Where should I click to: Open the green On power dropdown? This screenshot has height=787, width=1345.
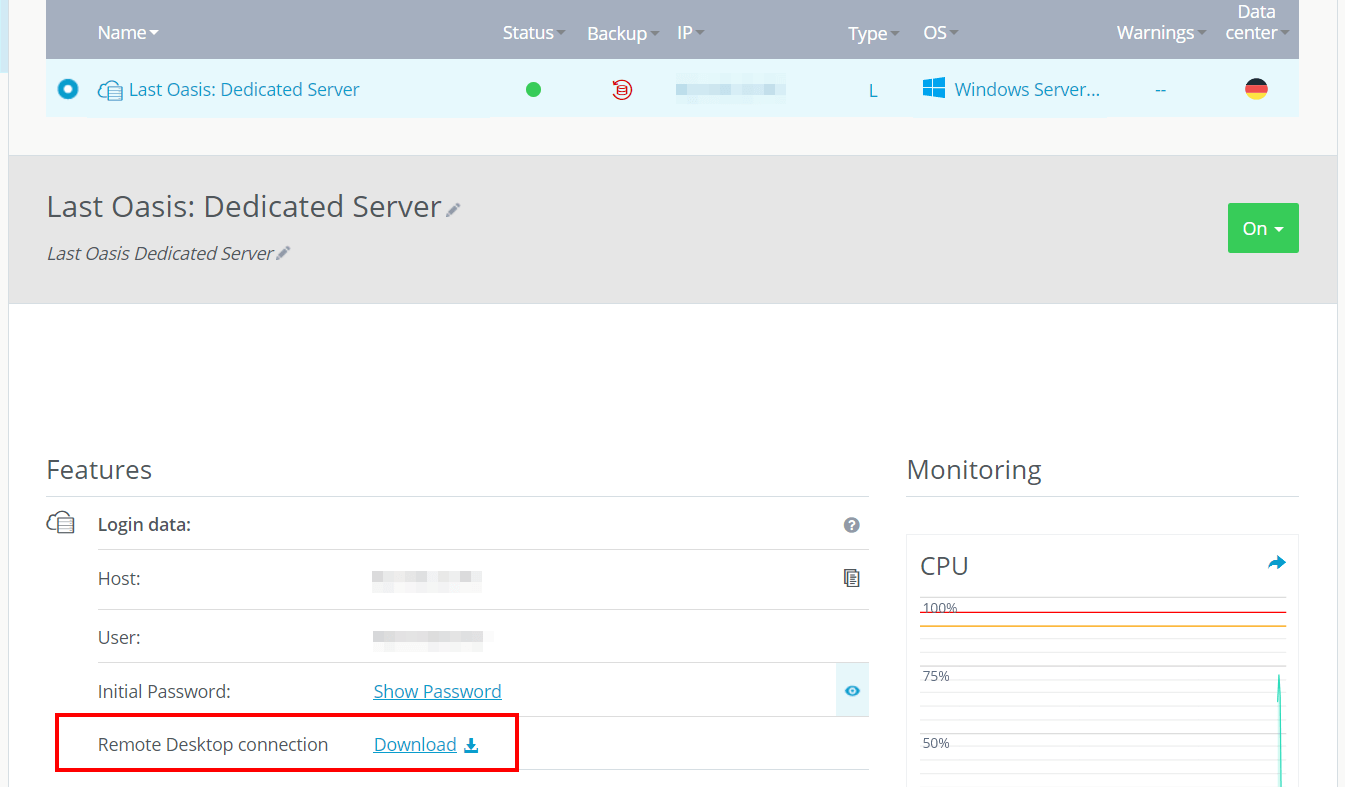(x=1262, y=229)
